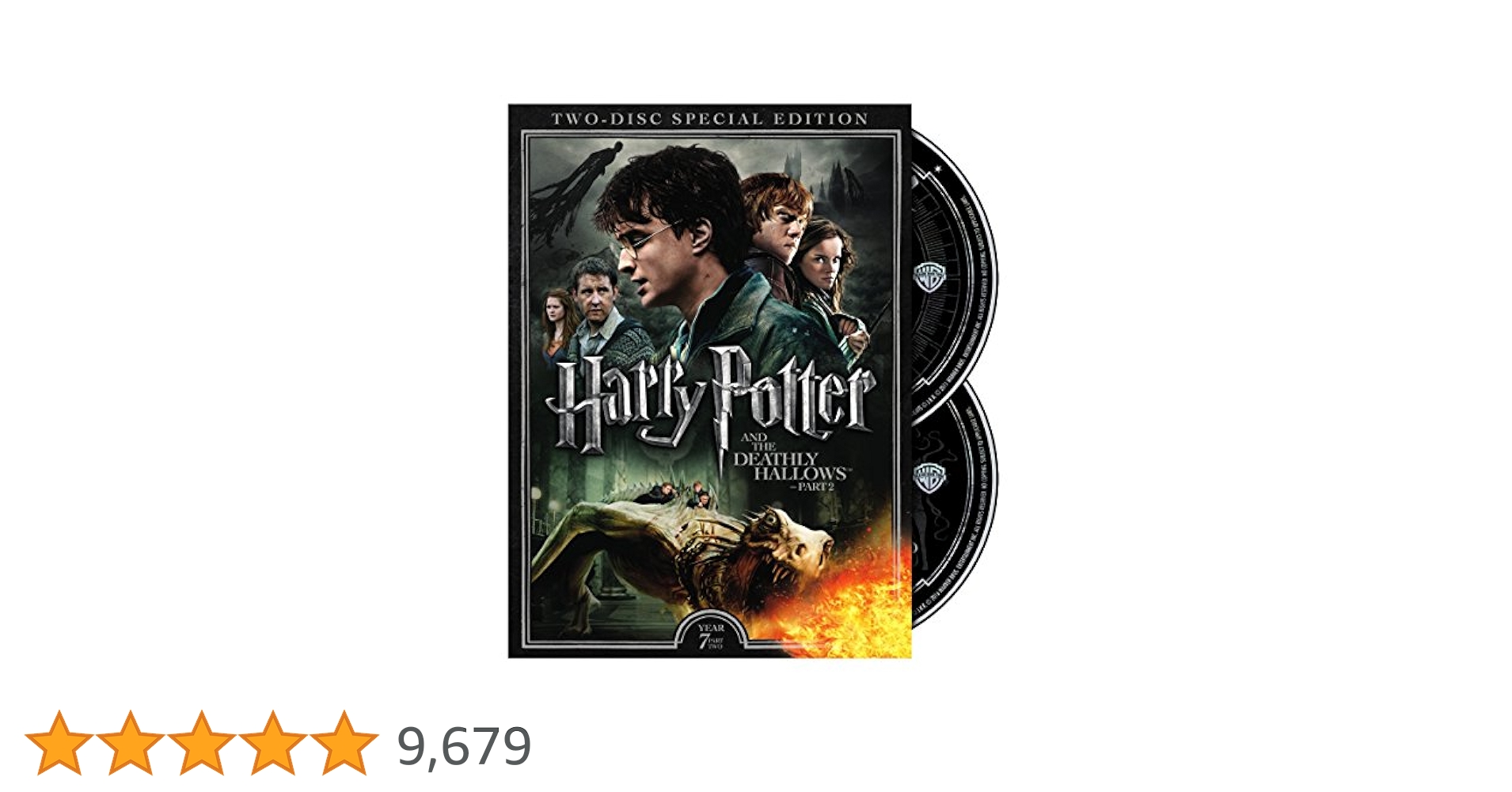
Task: Click the fifth rating star
Action: (344, 743)
